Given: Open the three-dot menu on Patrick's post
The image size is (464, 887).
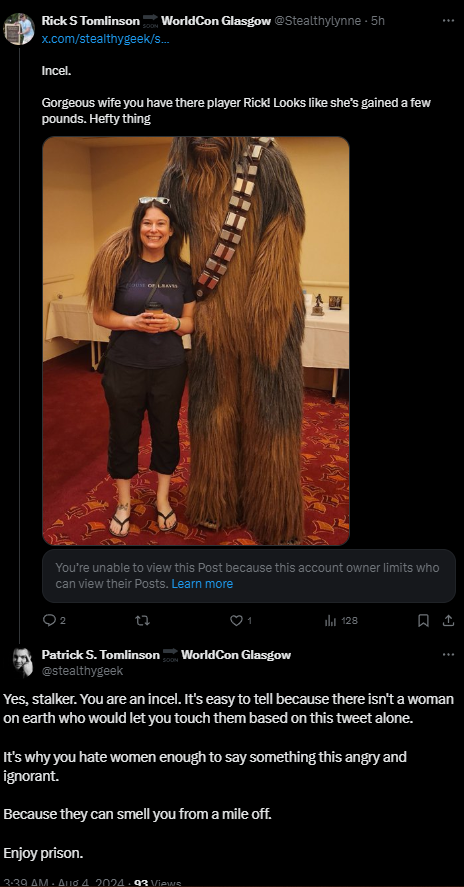Looking at the screenshot, I should pos(448,655).
